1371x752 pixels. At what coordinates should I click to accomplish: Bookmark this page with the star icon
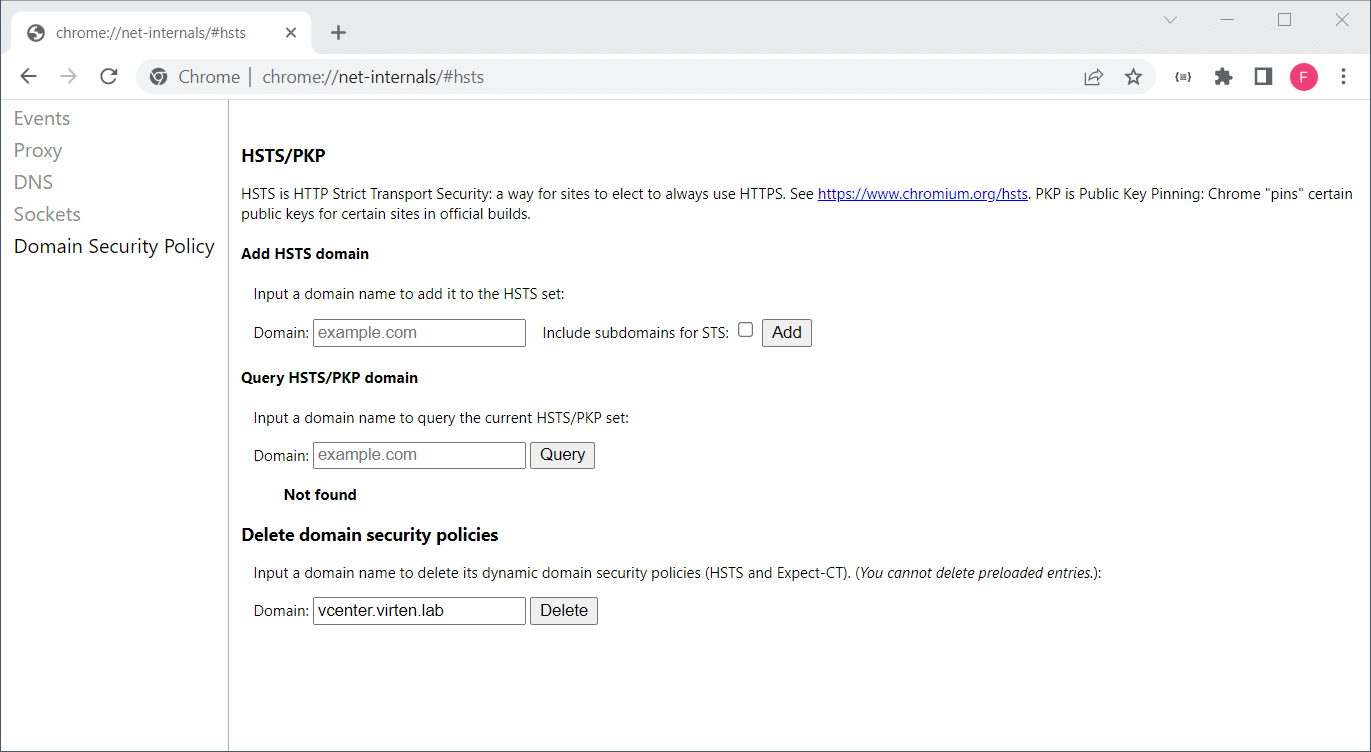coord(1133,77)
